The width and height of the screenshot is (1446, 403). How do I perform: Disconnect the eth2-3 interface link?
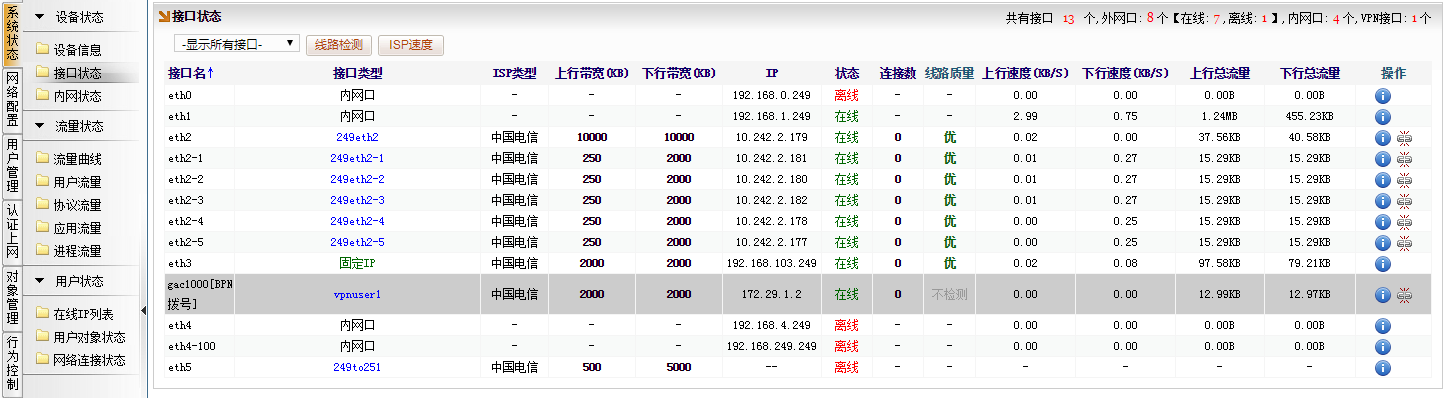[1404, 201]
